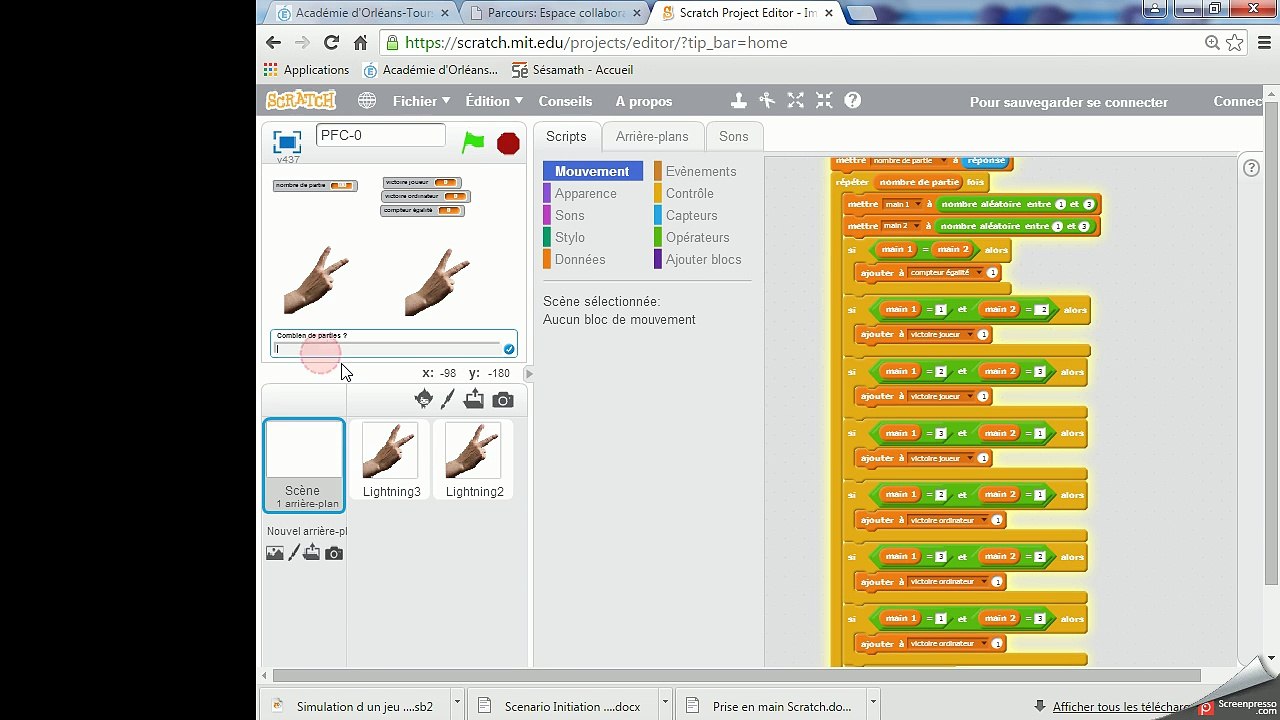Upload backdrop from file
This screenshot has width=1280, height=720.
pos(312,553)
